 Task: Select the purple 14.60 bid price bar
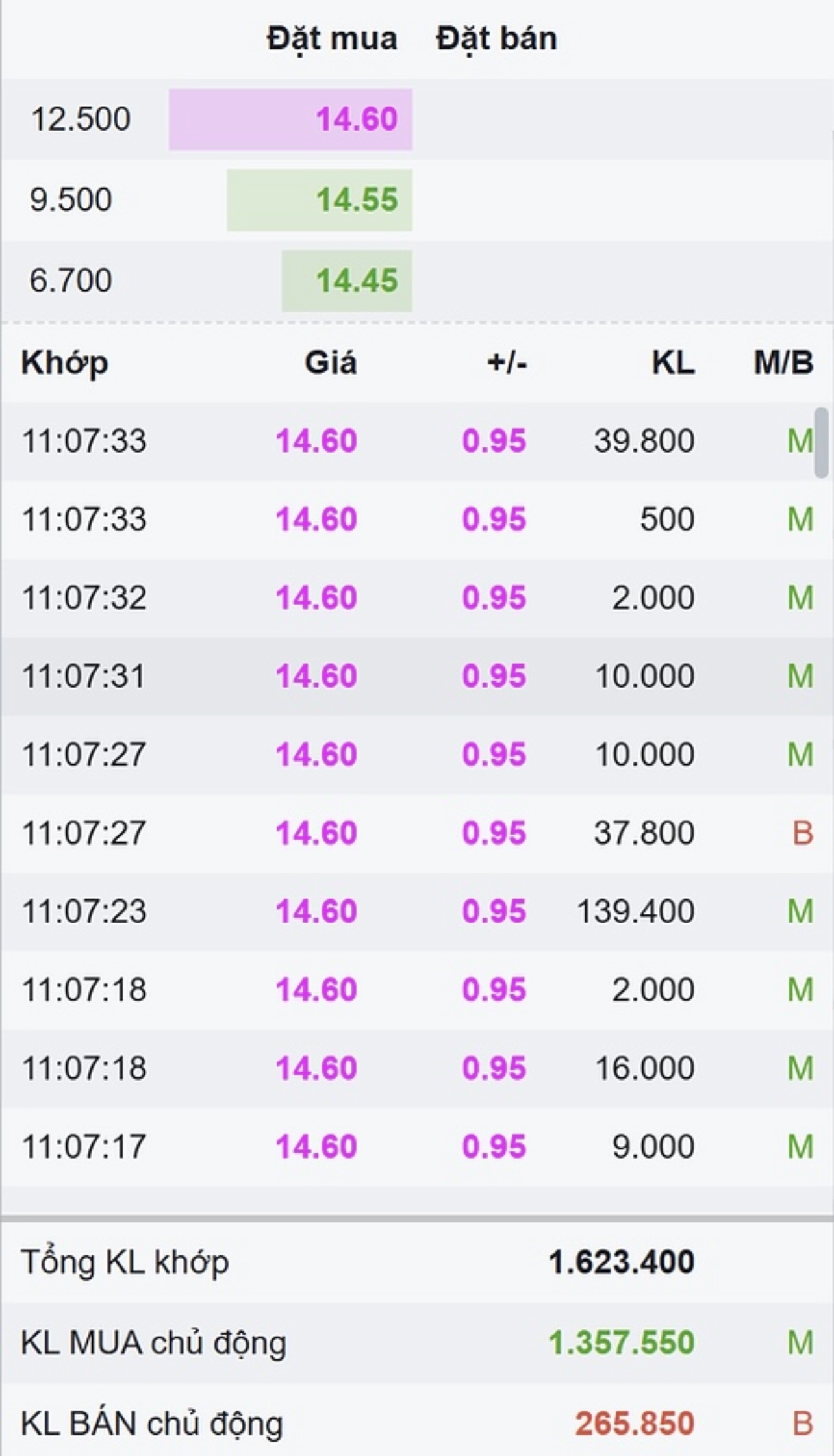290,119
